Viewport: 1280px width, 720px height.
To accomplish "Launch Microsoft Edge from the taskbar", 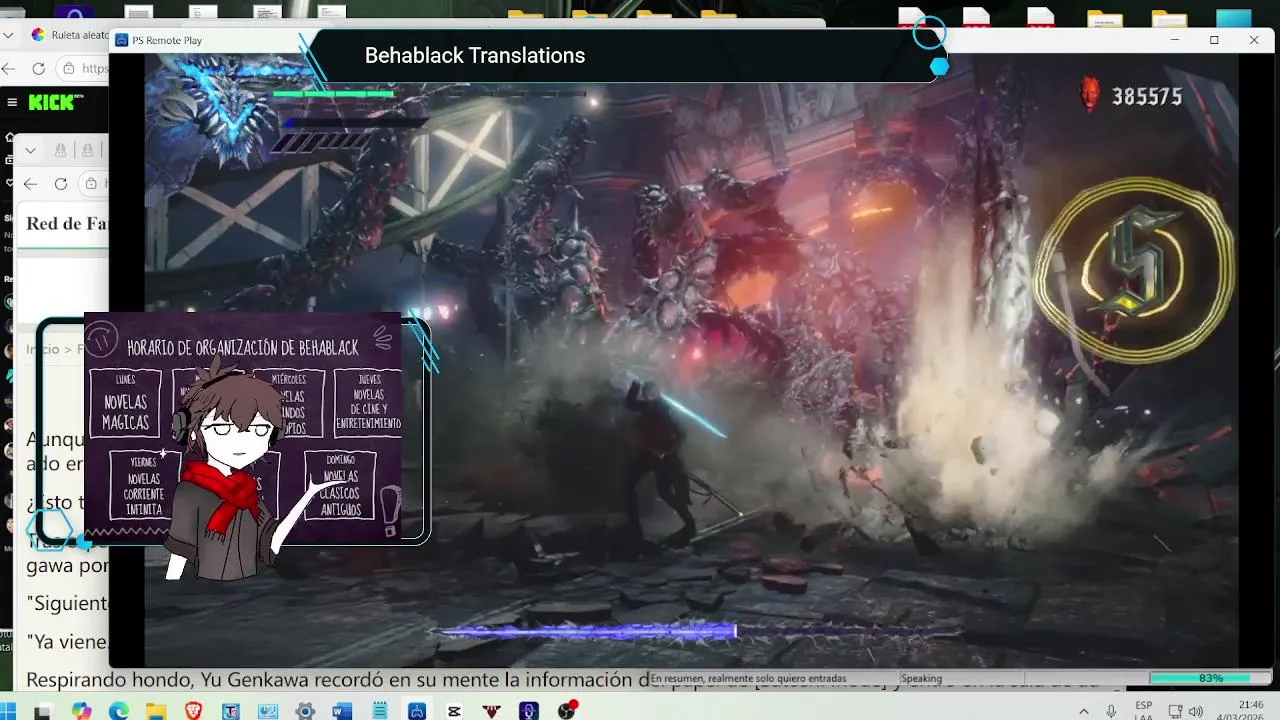I will pos(118,711).
